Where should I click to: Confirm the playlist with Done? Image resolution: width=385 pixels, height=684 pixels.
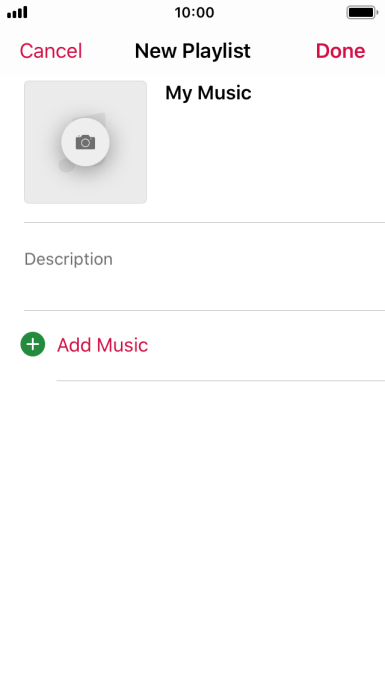[340, 51]
